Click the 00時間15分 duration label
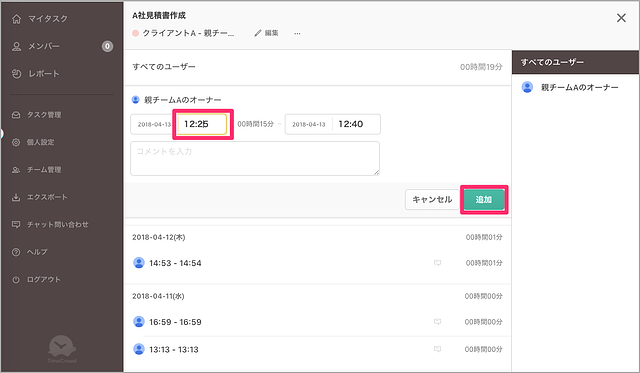Viewport: 640px width, 373px height. click(256, 124)
